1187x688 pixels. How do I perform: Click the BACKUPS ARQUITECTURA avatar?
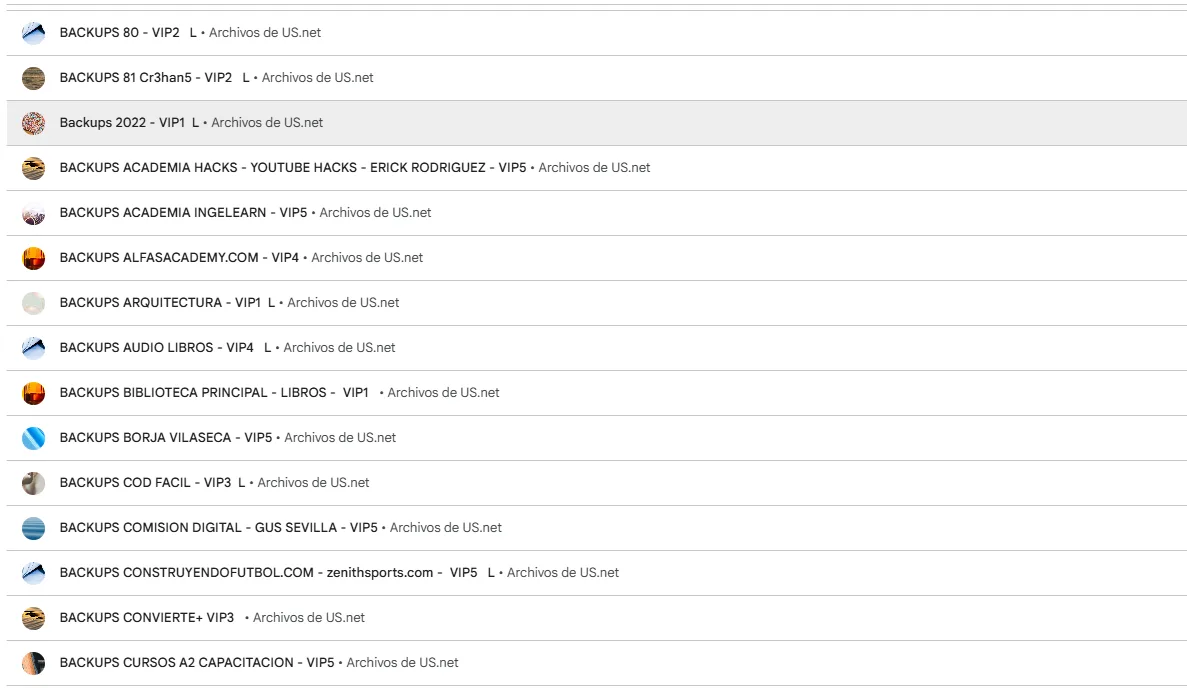[34, 303]
